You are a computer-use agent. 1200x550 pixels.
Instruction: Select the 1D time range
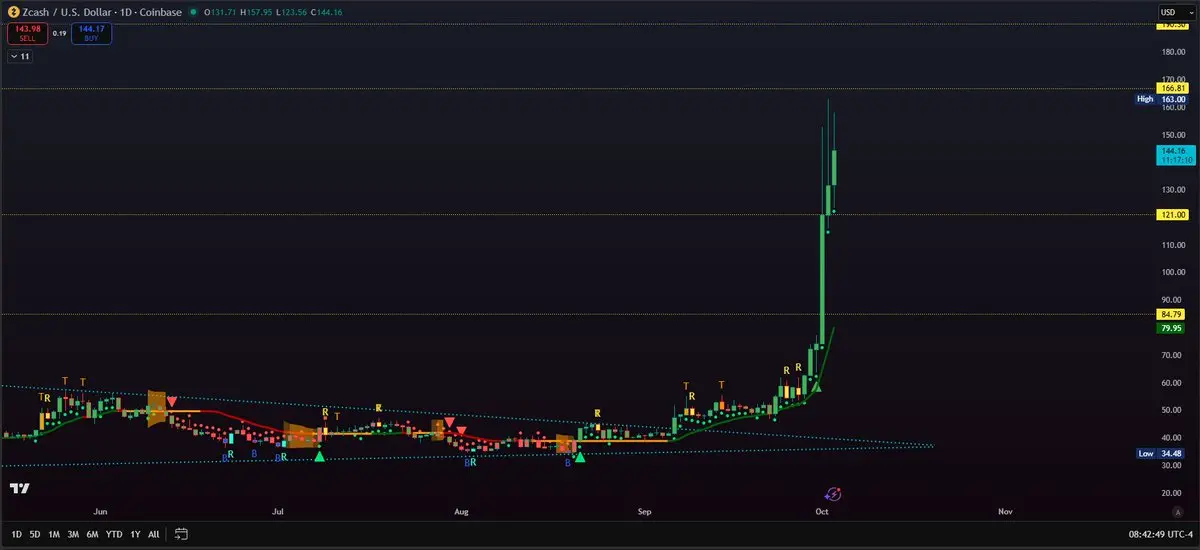pos(17,534)
